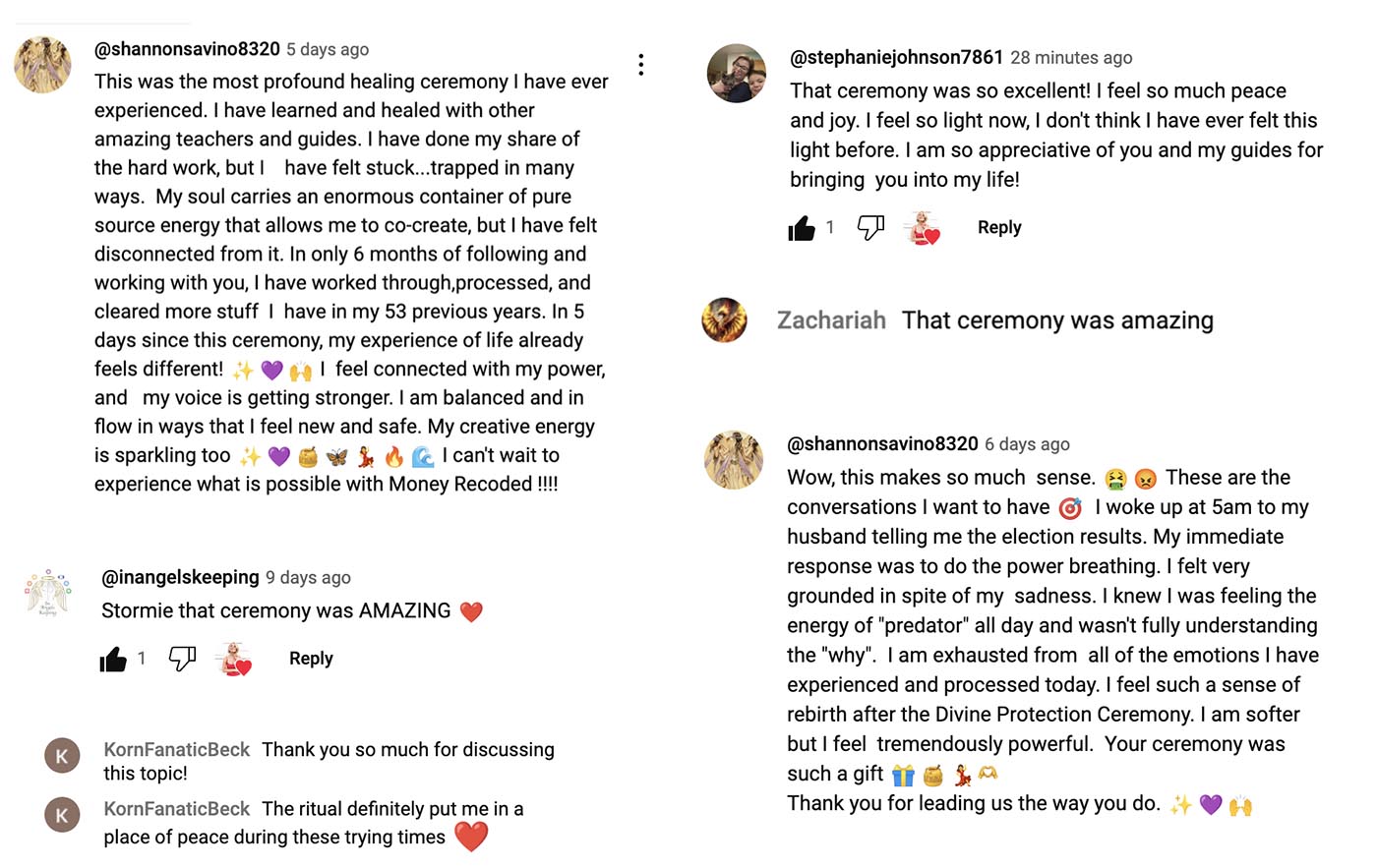
Task: Click the @inangelskeeping username link
Action: [180, 578]
